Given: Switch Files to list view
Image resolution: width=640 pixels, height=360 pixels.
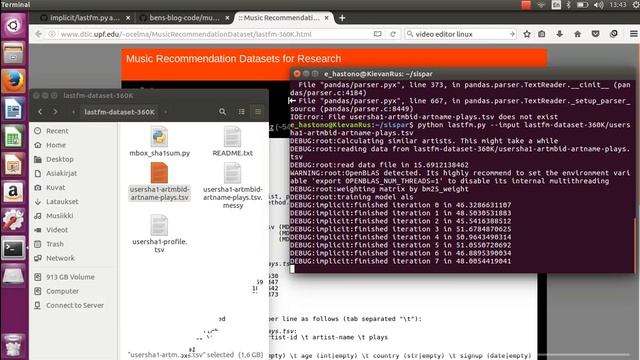Looking at the screenshot, I should coord(242,112).
